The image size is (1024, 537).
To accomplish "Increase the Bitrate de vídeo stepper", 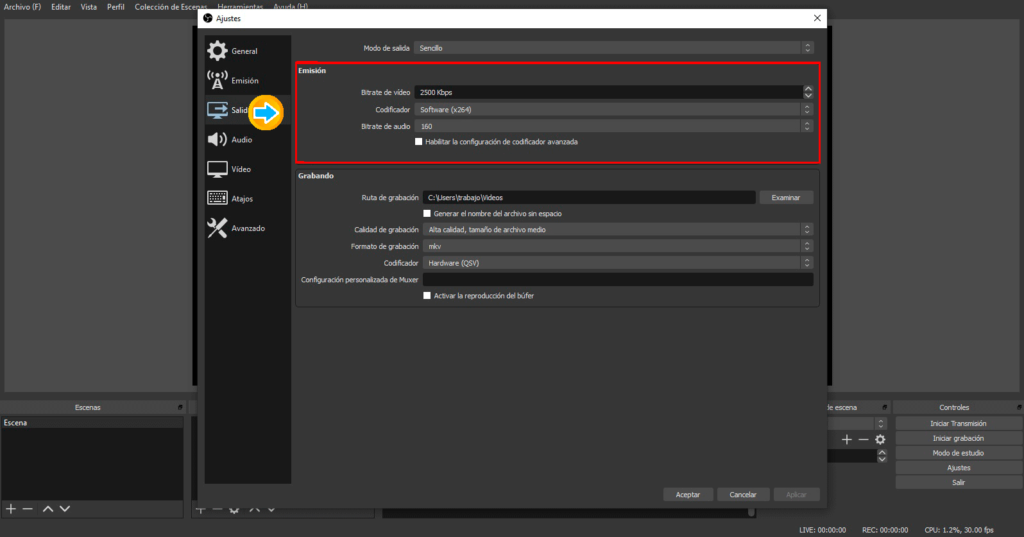I will (808, 89).
